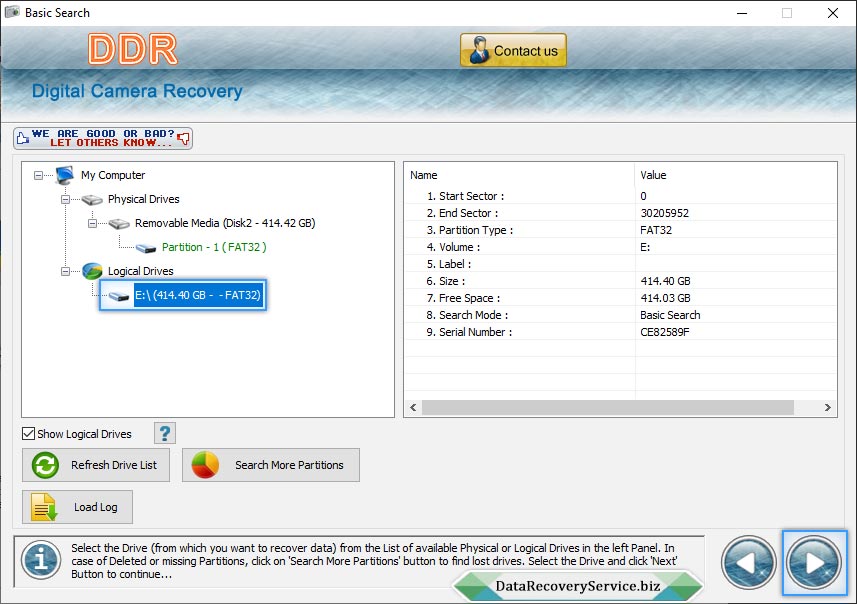Click the pie chart partitions icon

click(x=205, y=465)
